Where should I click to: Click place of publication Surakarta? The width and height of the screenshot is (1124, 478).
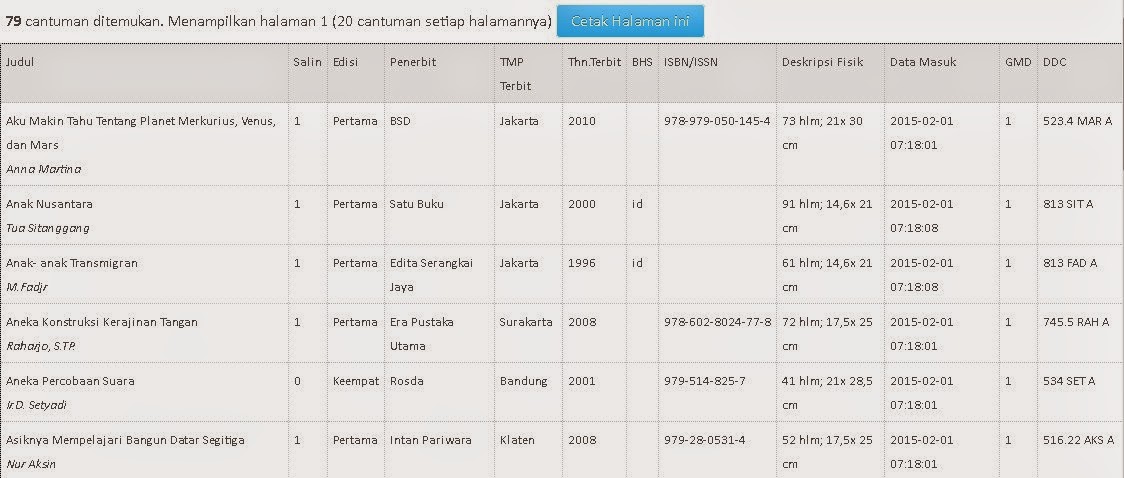tap(526, 322)
